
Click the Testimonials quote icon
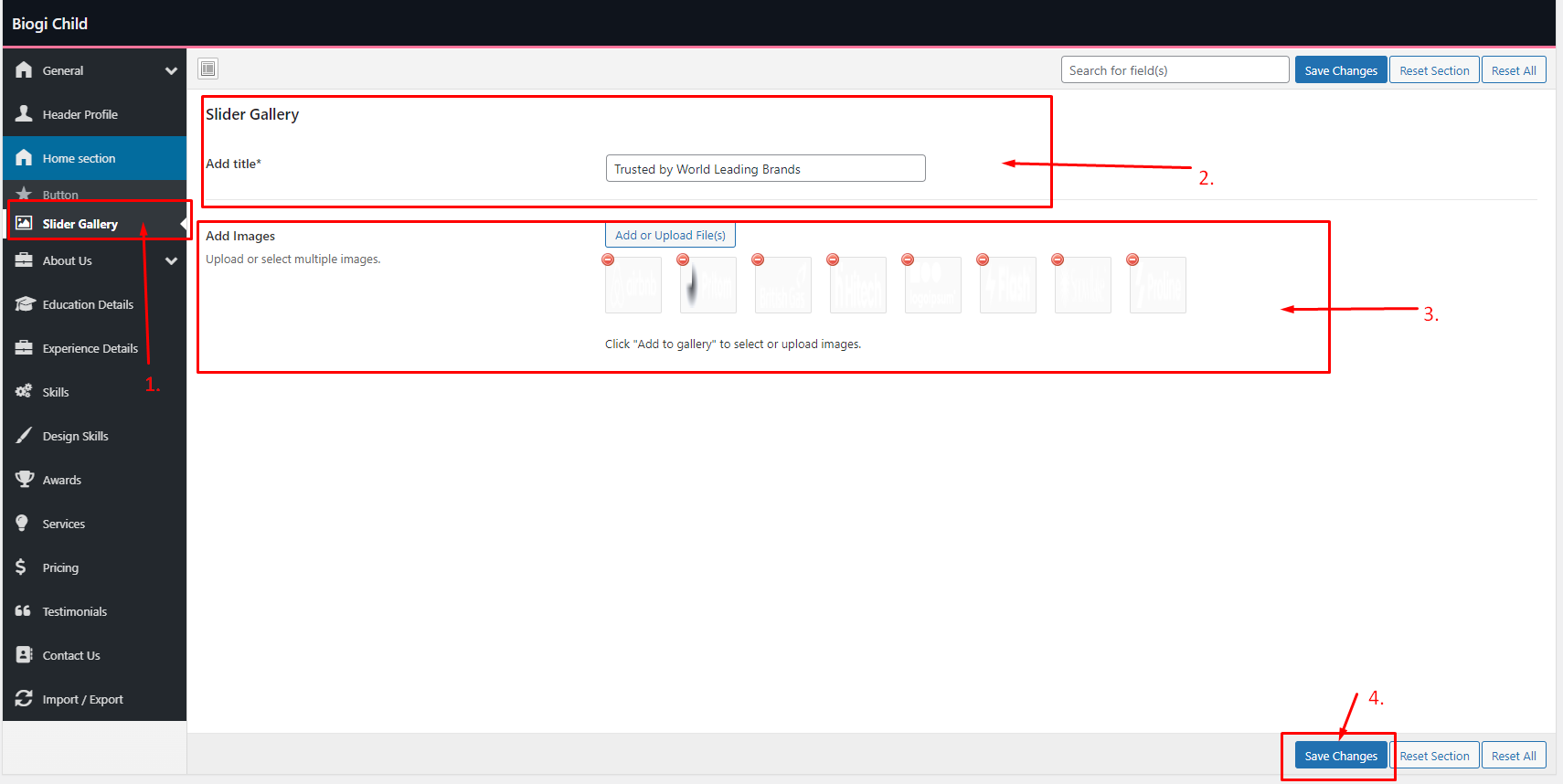coord(23,611)
